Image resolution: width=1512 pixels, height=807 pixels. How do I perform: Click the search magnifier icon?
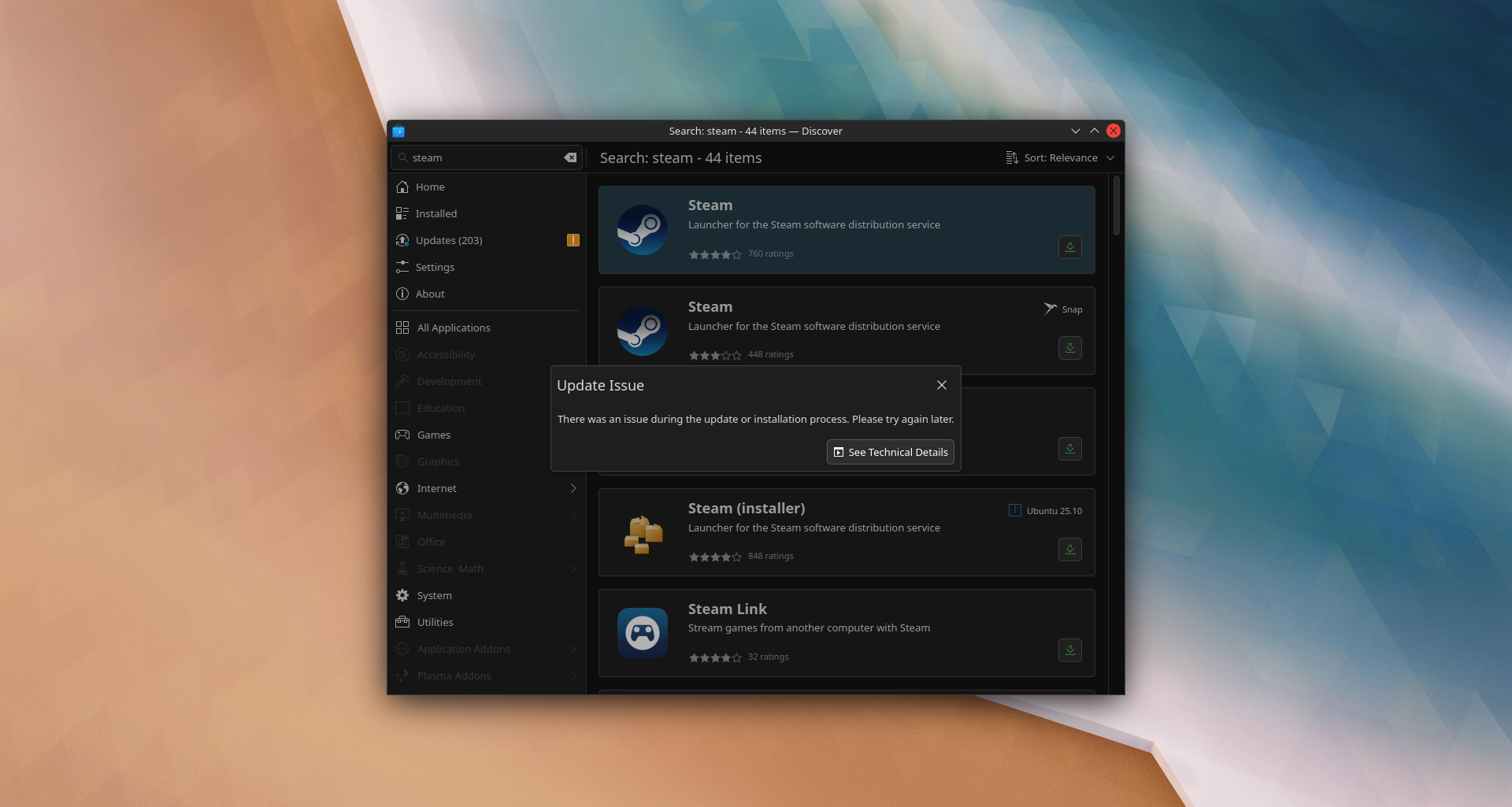click(402, 157)
